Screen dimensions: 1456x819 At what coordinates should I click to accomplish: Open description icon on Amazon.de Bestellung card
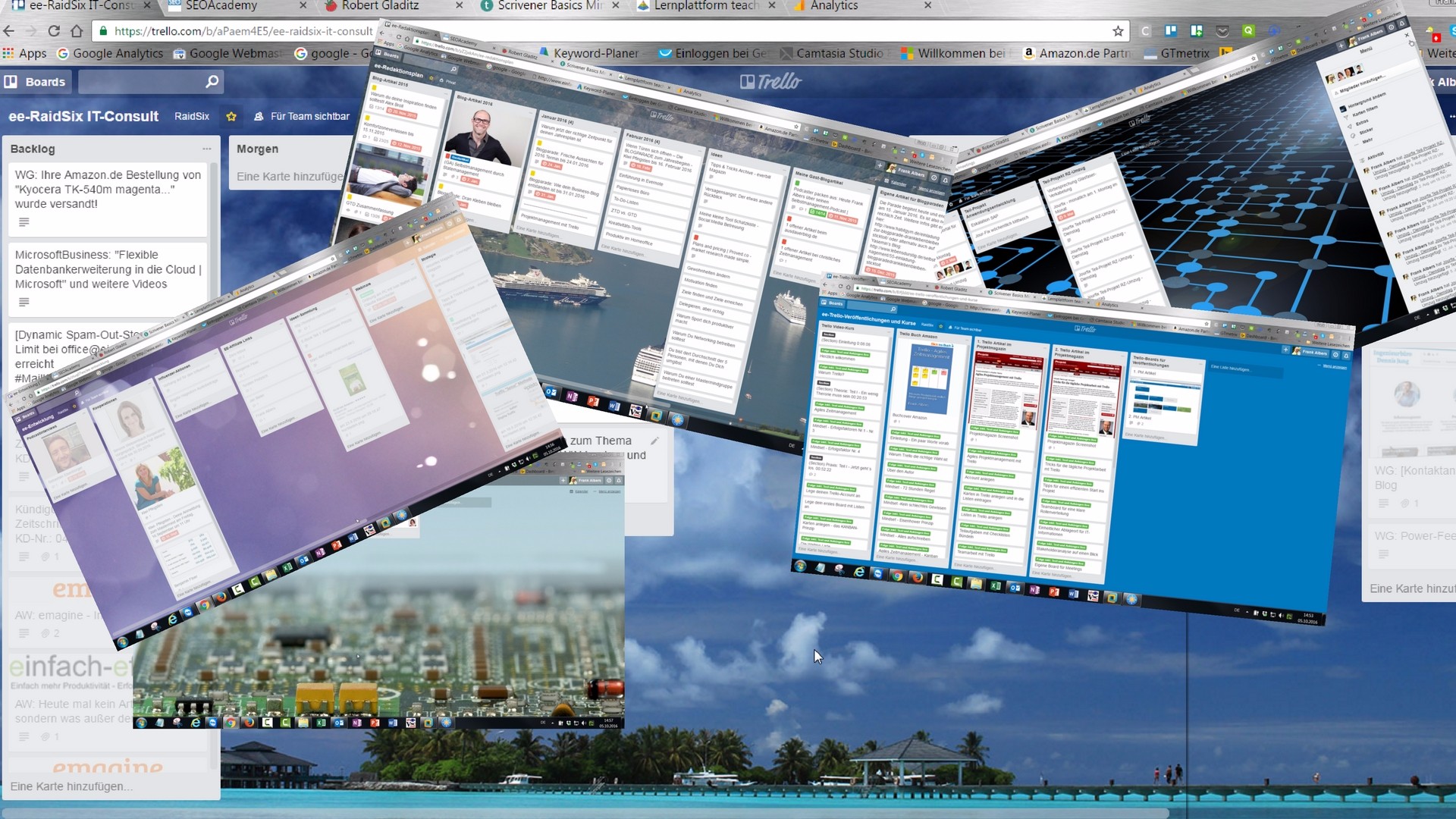coord(24,222)
